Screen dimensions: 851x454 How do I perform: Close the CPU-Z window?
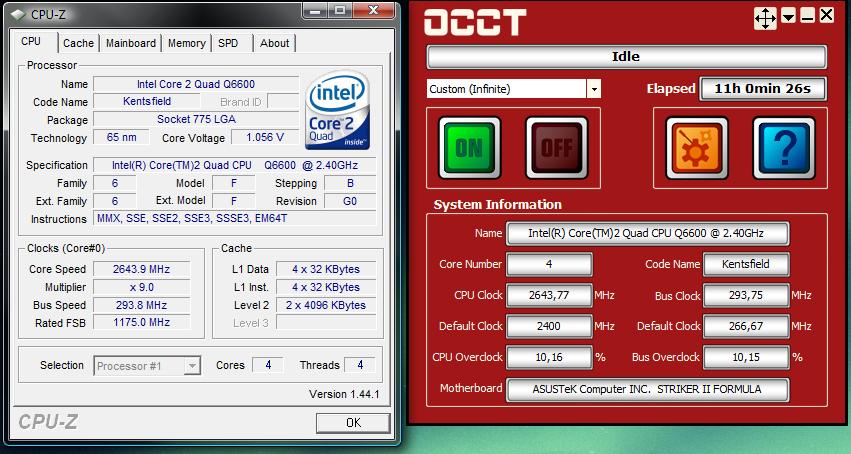[x=373, y=11]
